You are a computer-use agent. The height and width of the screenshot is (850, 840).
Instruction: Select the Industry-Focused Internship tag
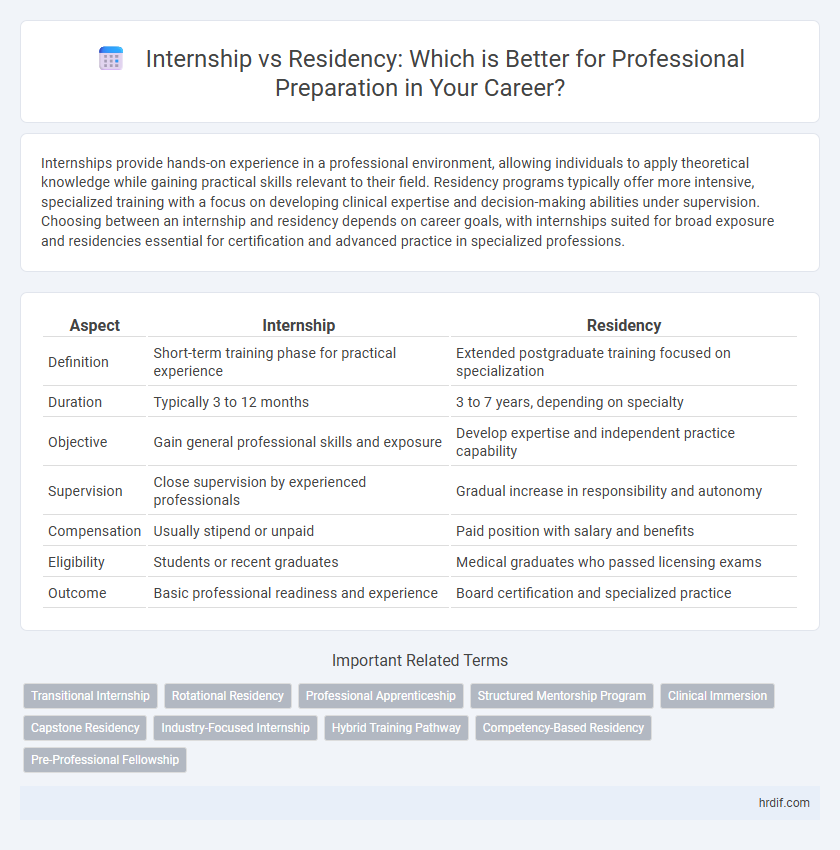(235, 727)
